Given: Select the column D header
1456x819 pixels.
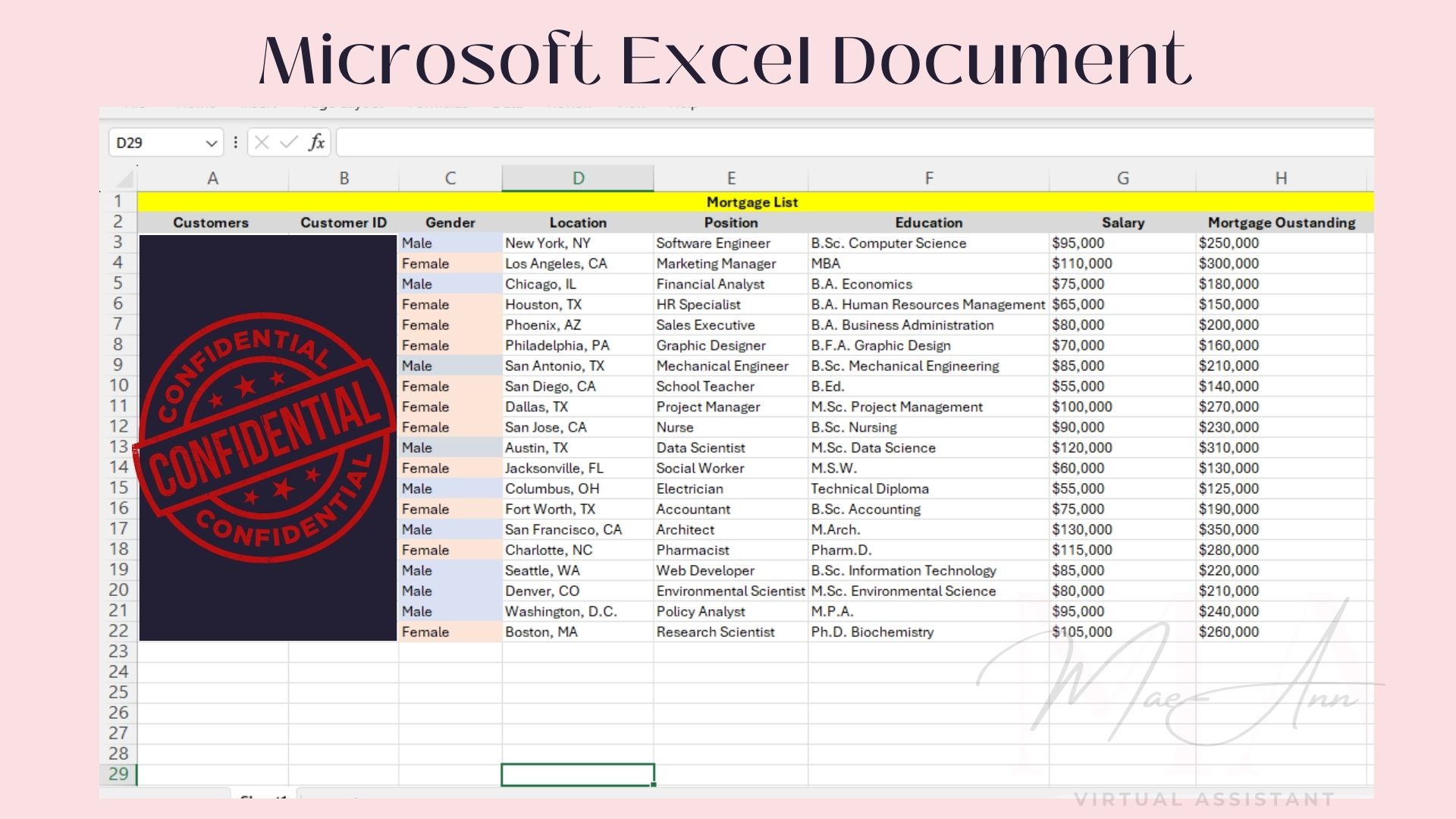Looking at the screenshot, I should [x=578, y=178].
